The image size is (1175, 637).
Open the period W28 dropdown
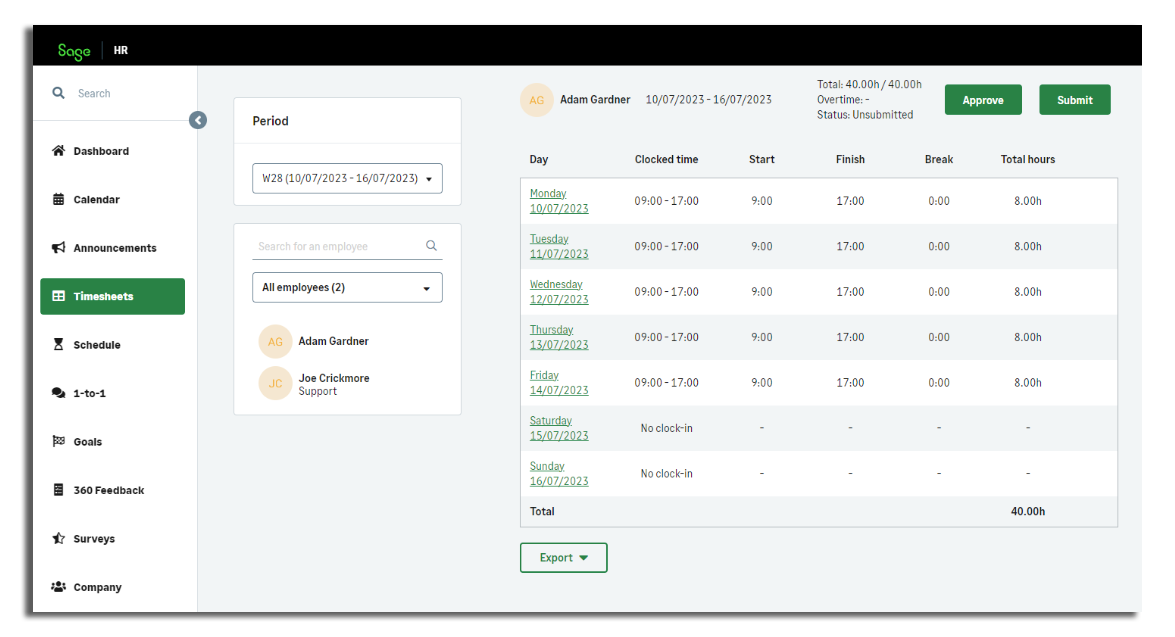pyautogui.click(x=347, y=178)
